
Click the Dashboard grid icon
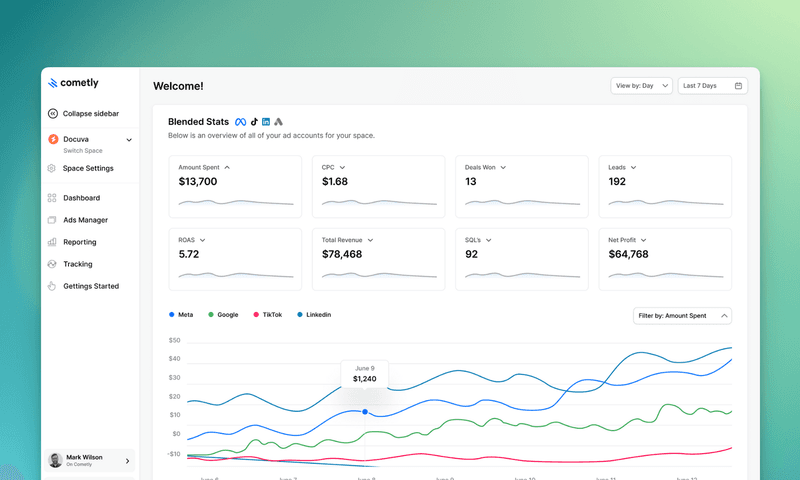[52, 198]
